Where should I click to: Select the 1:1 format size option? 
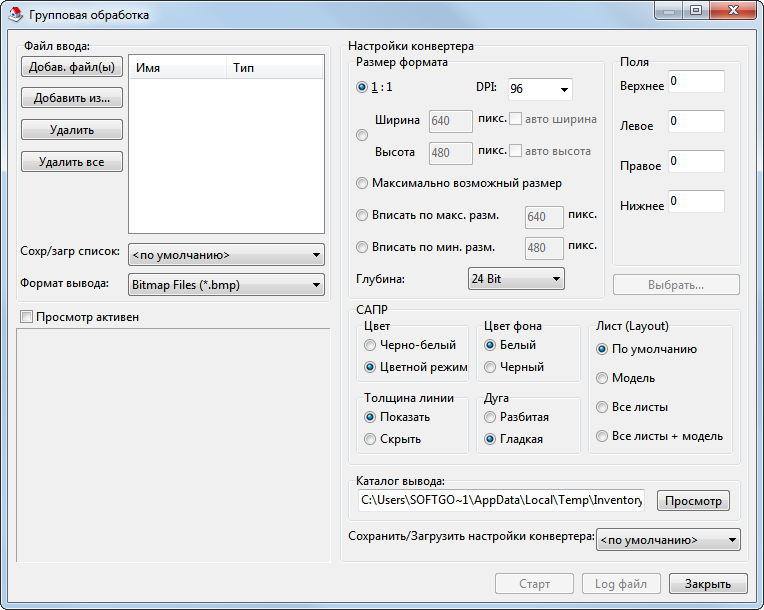point(362,87)
